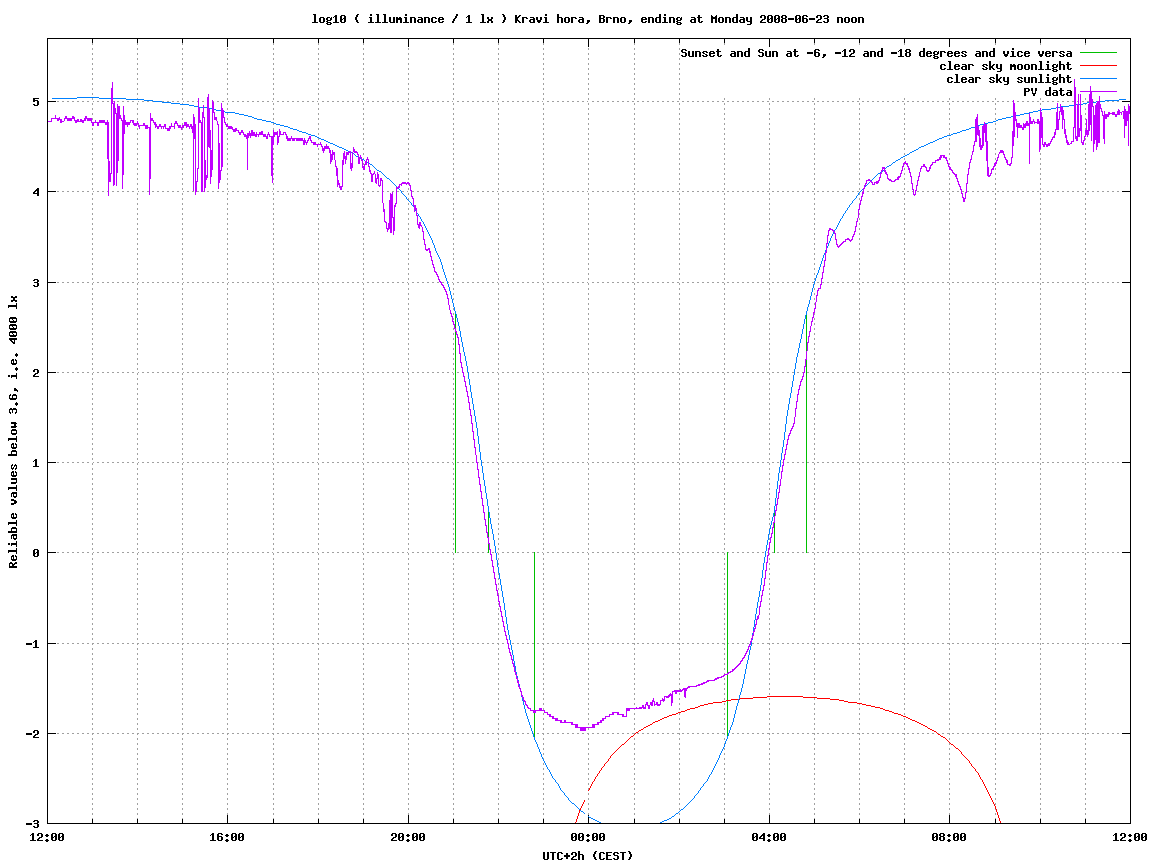Click the y-axis tick label 4
Image resolution: width=1151 pixels, height=863 pixels.
[36, 192]
